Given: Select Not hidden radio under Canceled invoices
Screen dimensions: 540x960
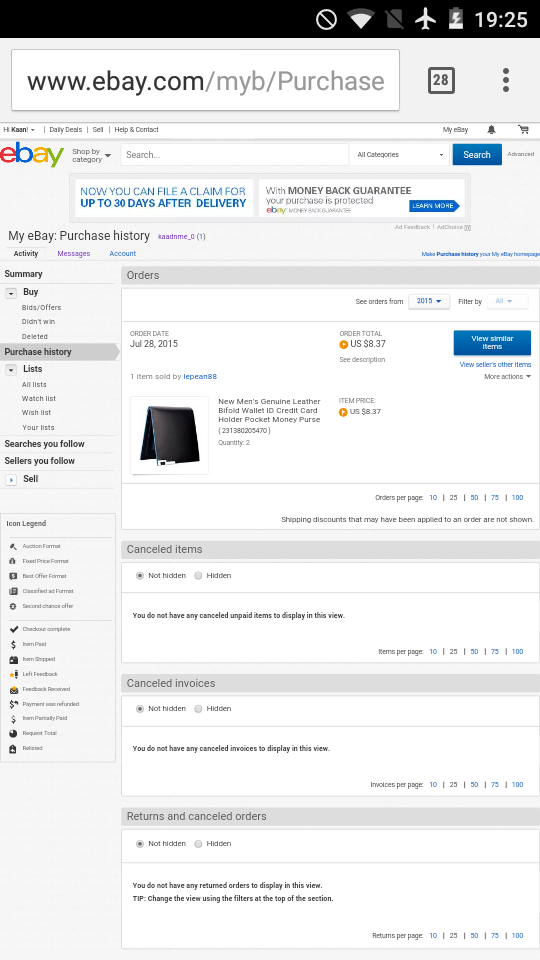Looking at the screenshot, I should pyautogui.click(x=140, y=708).
